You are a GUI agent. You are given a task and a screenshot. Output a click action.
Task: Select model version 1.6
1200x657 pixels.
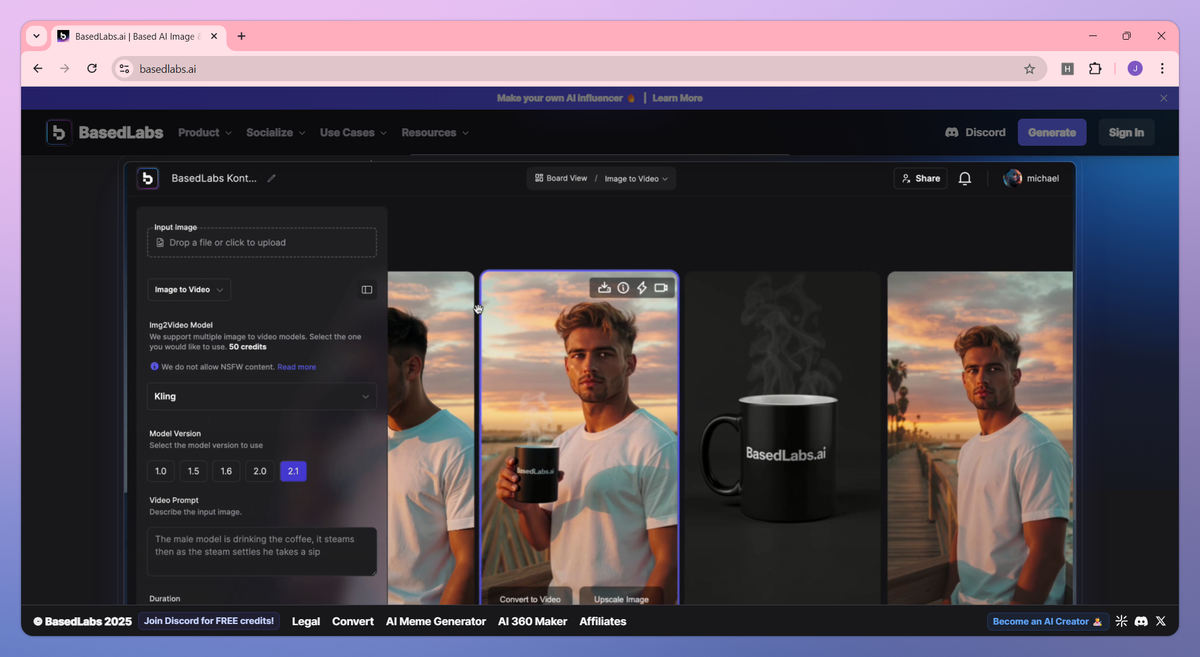pyautogui.click(x=226, y=471)
